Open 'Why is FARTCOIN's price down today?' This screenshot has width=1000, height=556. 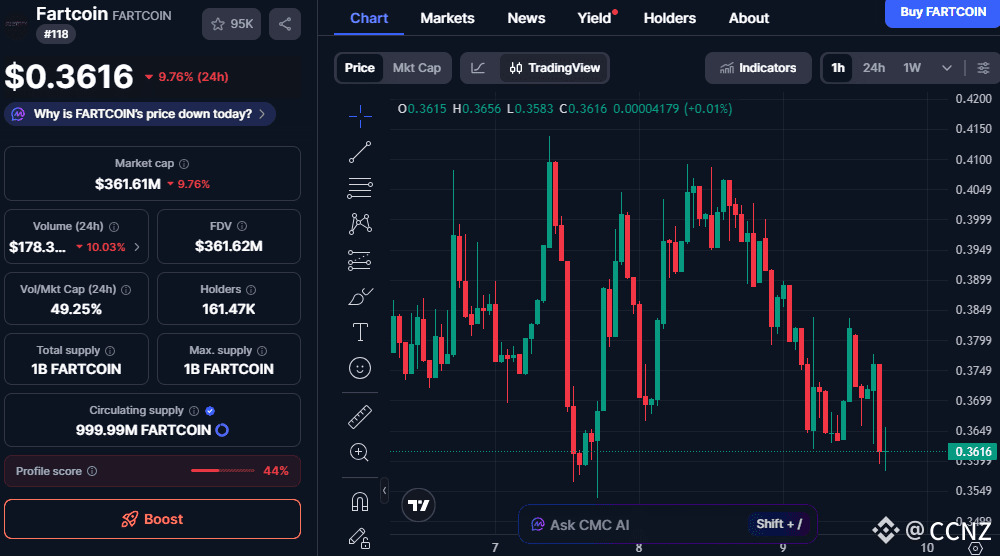pos(140,114)
